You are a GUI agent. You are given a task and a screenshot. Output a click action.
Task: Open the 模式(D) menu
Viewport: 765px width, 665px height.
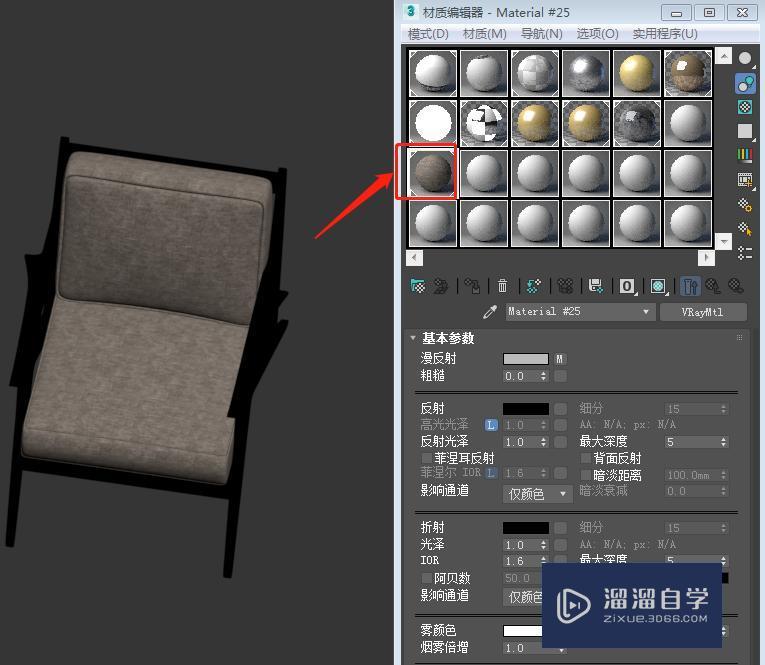pos(428,34)
